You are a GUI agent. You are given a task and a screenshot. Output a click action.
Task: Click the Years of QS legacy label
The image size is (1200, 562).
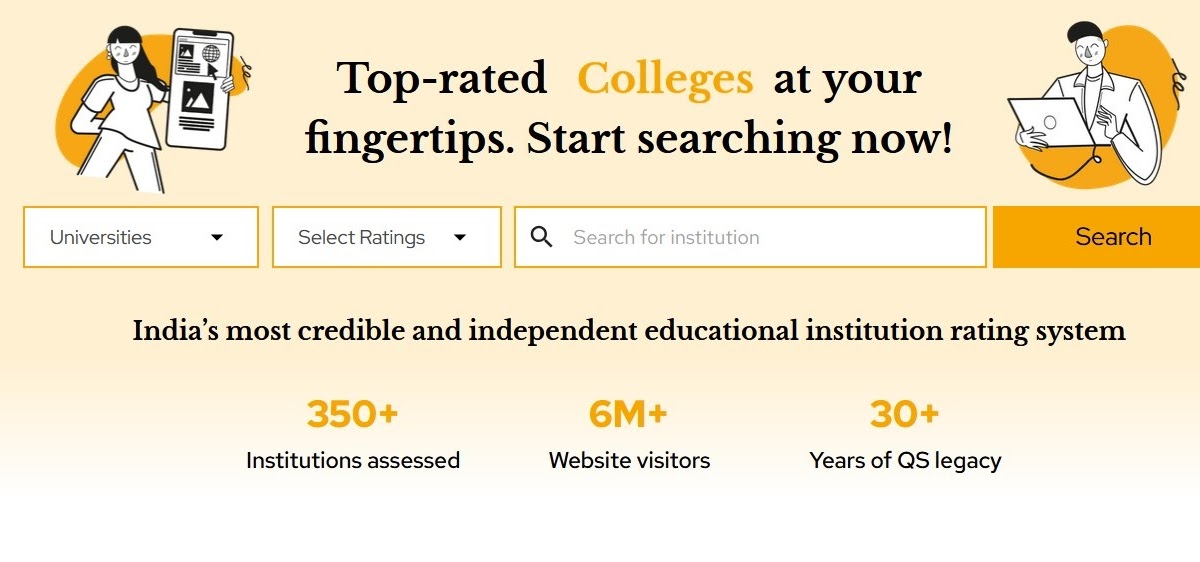tap(905, 461)
